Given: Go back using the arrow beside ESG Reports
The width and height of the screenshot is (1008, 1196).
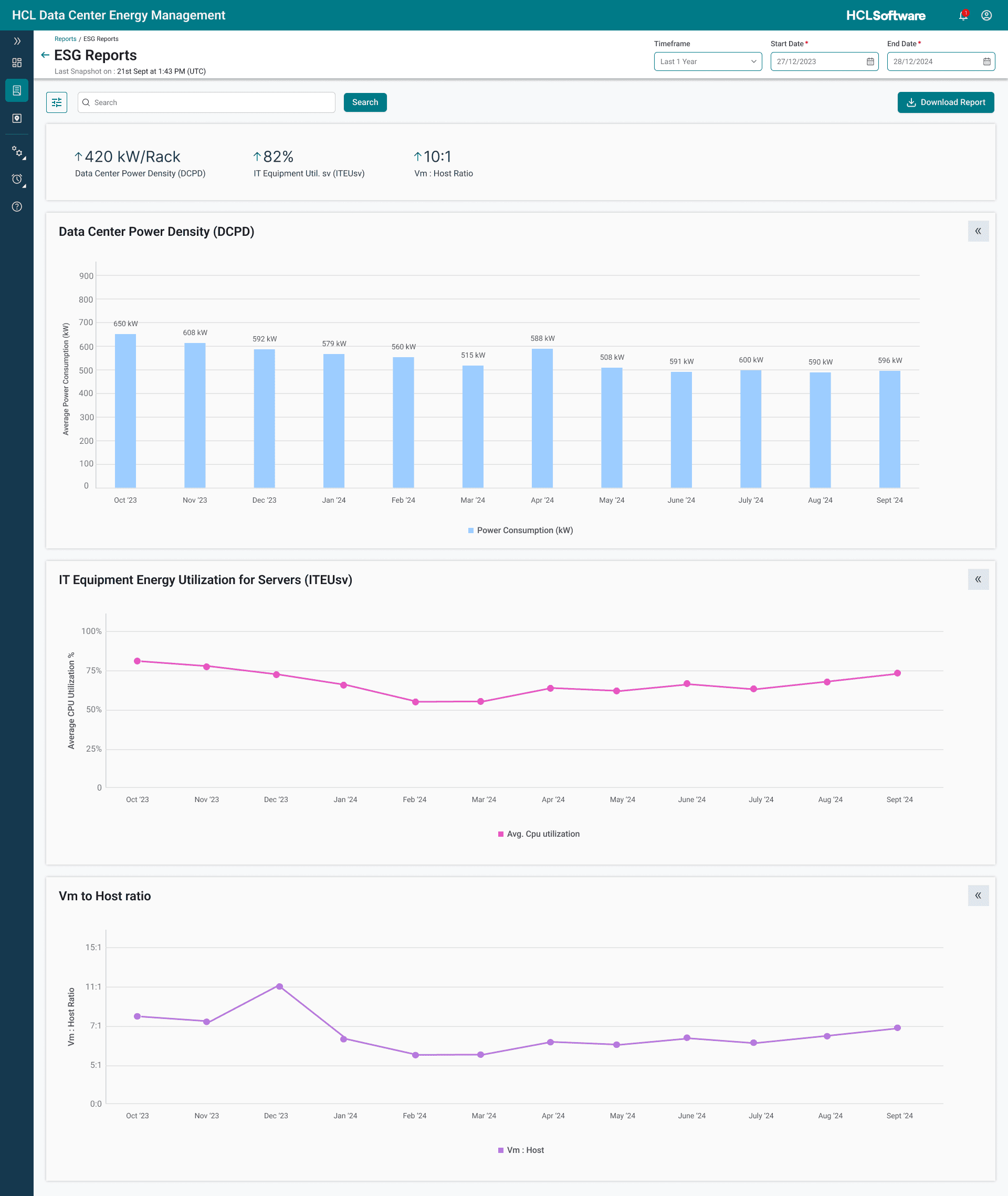Looking at the screenshot, I should coord(45,55).
